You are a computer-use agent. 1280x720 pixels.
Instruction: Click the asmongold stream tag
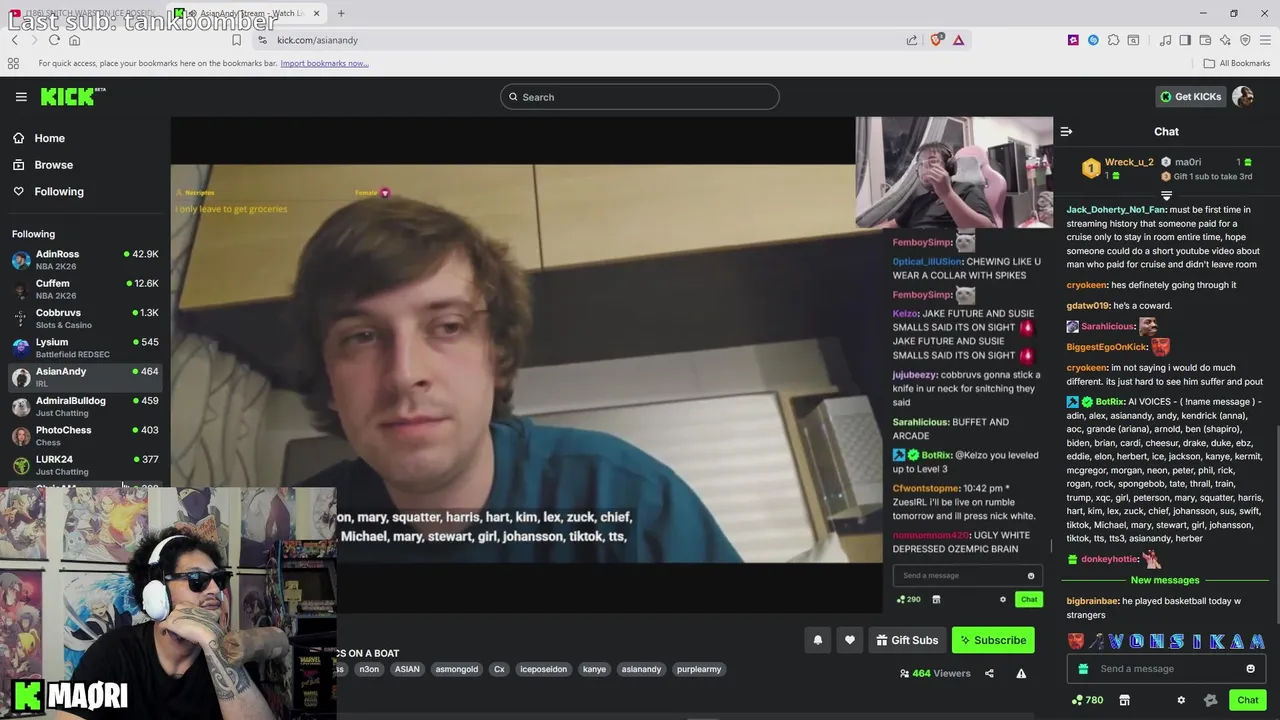(x=457, y=669)
